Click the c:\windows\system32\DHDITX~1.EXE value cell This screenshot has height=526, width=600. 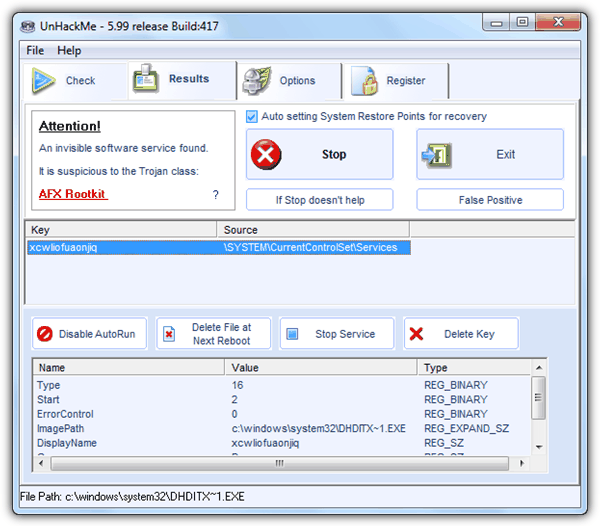(x=318, y=428)
